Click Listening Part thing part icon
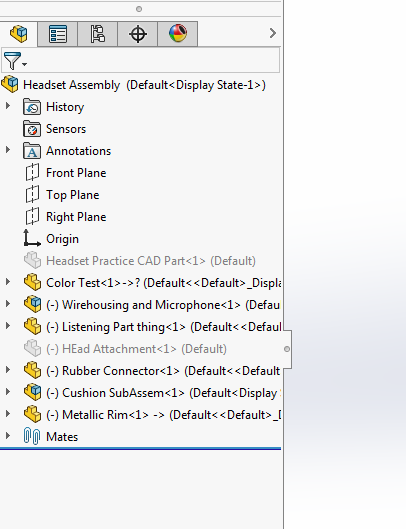The width and height of the screenshot is (406, 529). 32,326
